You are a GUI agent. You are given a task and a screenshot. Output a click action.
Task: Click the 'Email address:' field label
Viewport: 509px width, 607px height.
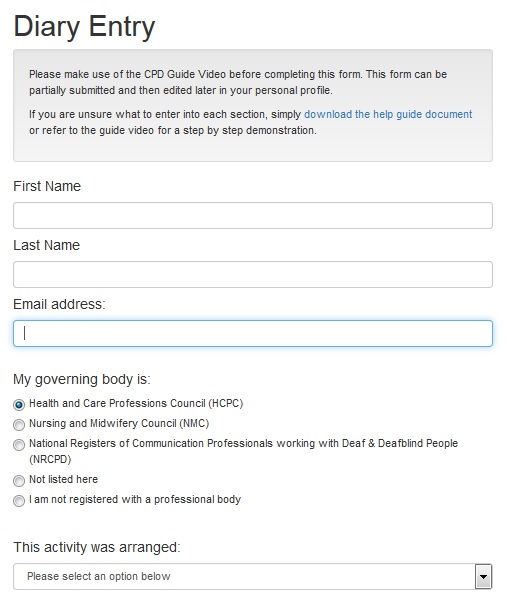(x=59, y=304)
